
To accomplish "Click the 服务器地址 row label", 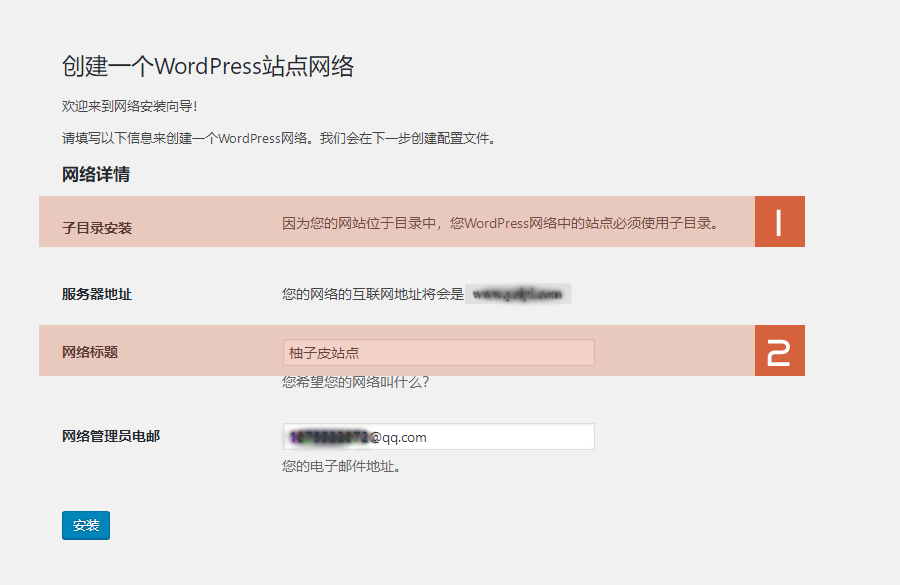I will [97, 294].
